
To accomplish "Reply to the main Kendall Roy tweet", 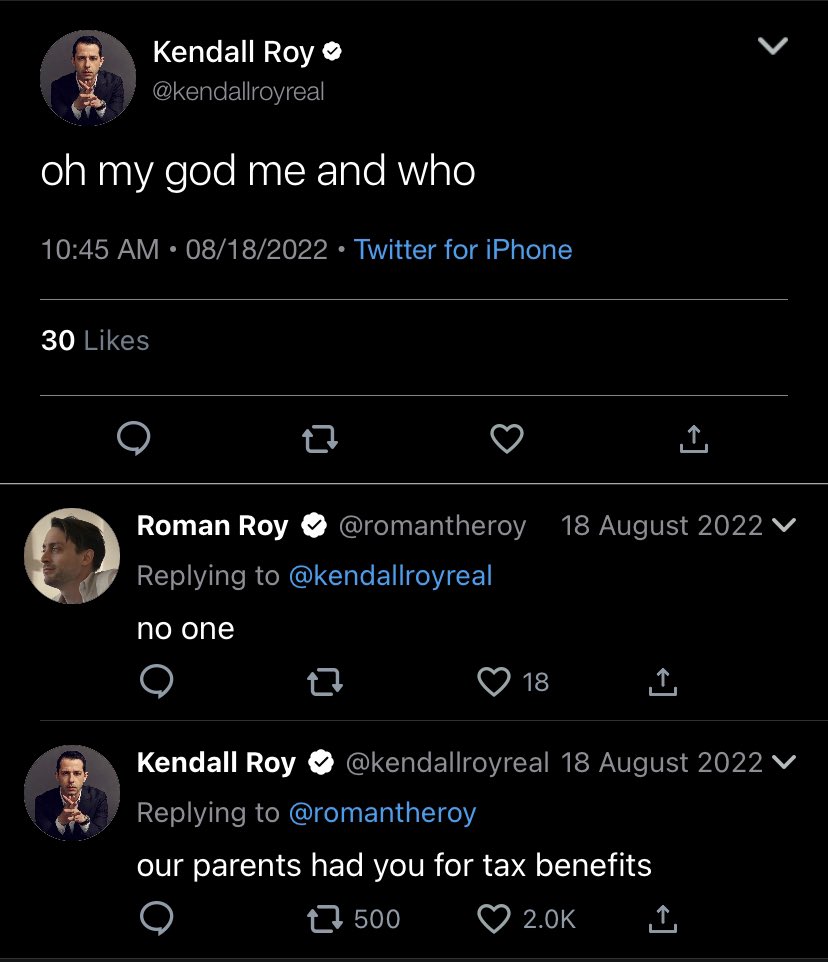I will pyautogui.click(x=134, y=438).
